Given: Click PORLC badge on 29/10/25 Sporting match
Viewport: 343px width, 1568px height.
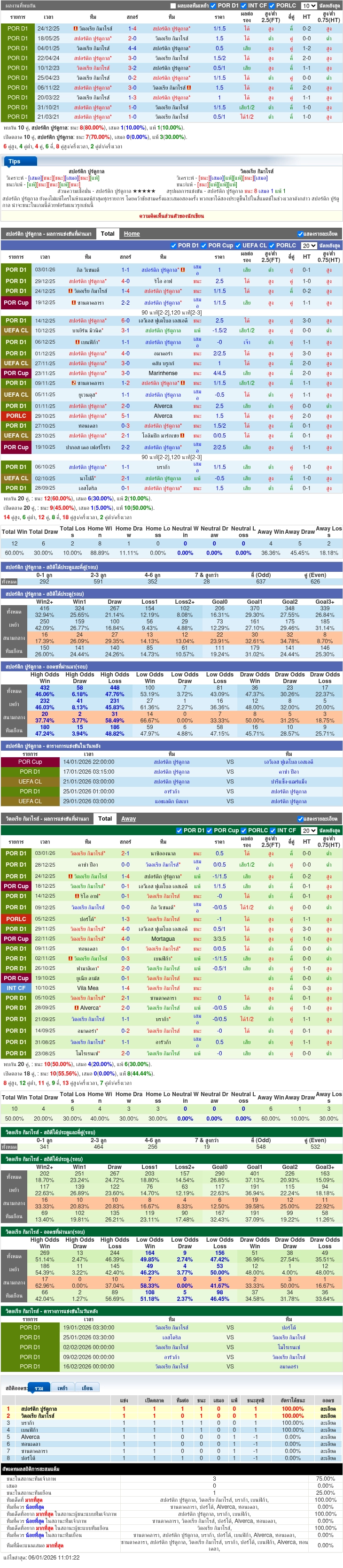Looking at the screenshot, I should pyautogui.click(x=16, y=416).
